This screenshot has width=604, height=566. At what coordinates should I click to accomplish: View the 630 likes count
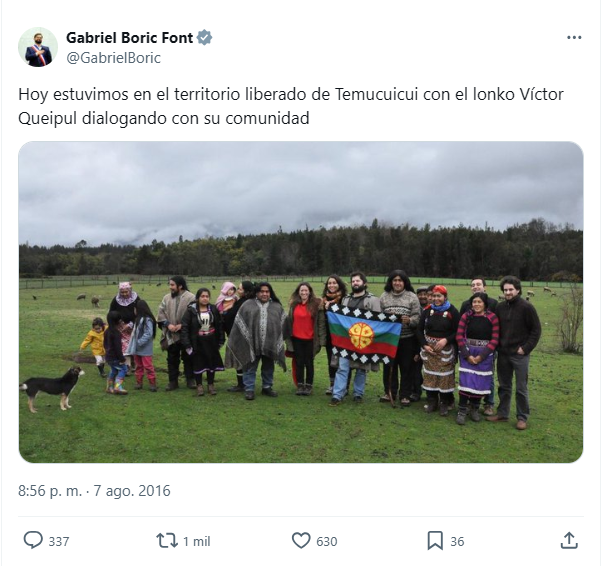pos(327,541)
